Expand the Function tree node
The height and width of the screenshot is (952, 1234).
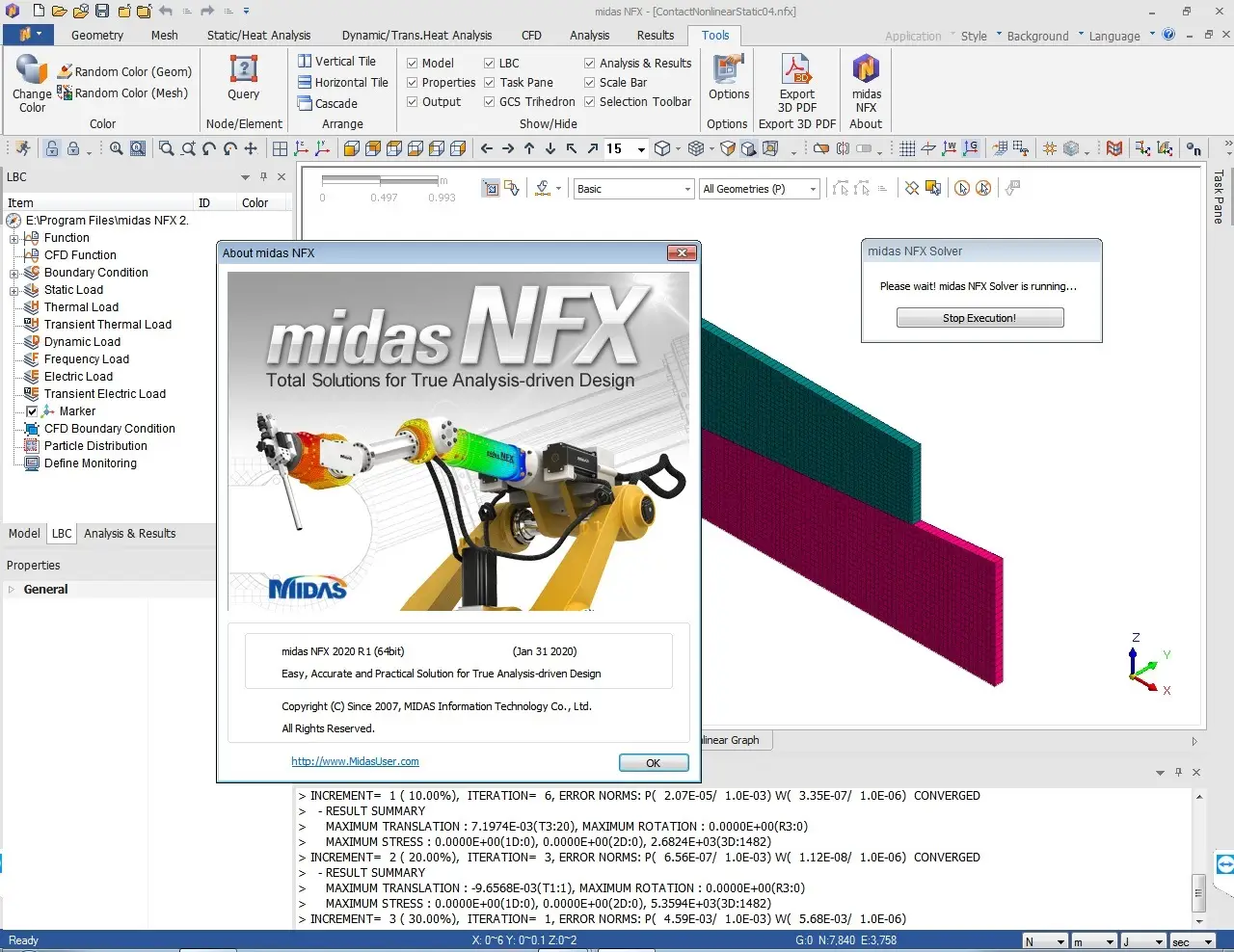click(x=13, y=238)
